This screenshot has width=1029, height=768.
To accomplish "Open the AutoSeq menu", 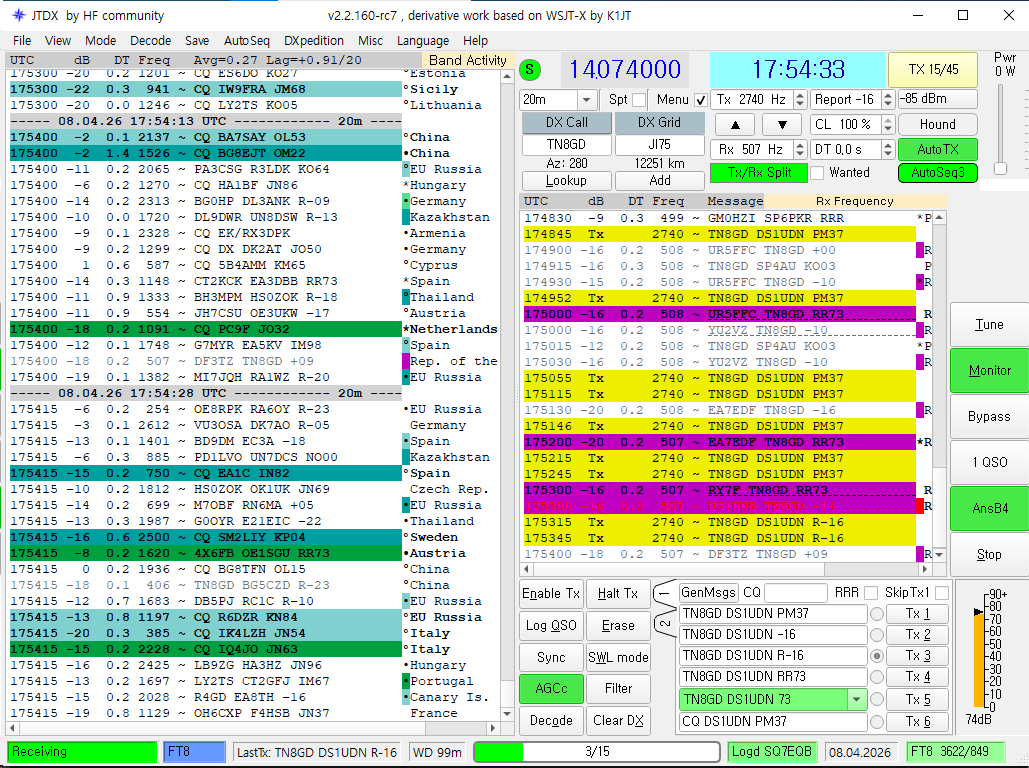I will [247, 41].
